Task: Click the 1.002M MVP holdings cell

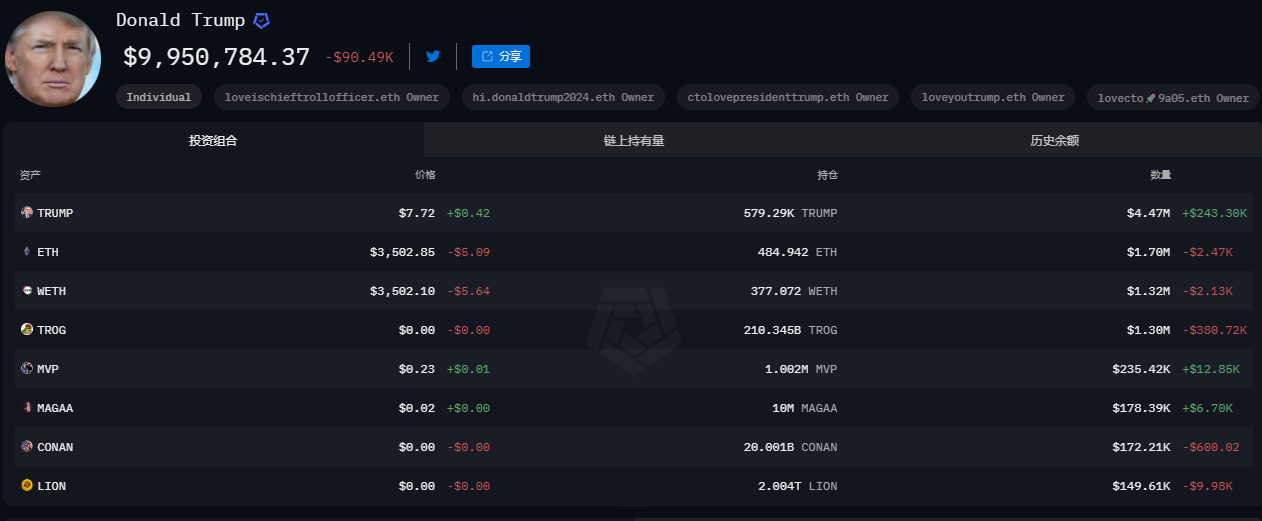Action: pos(800,369)
